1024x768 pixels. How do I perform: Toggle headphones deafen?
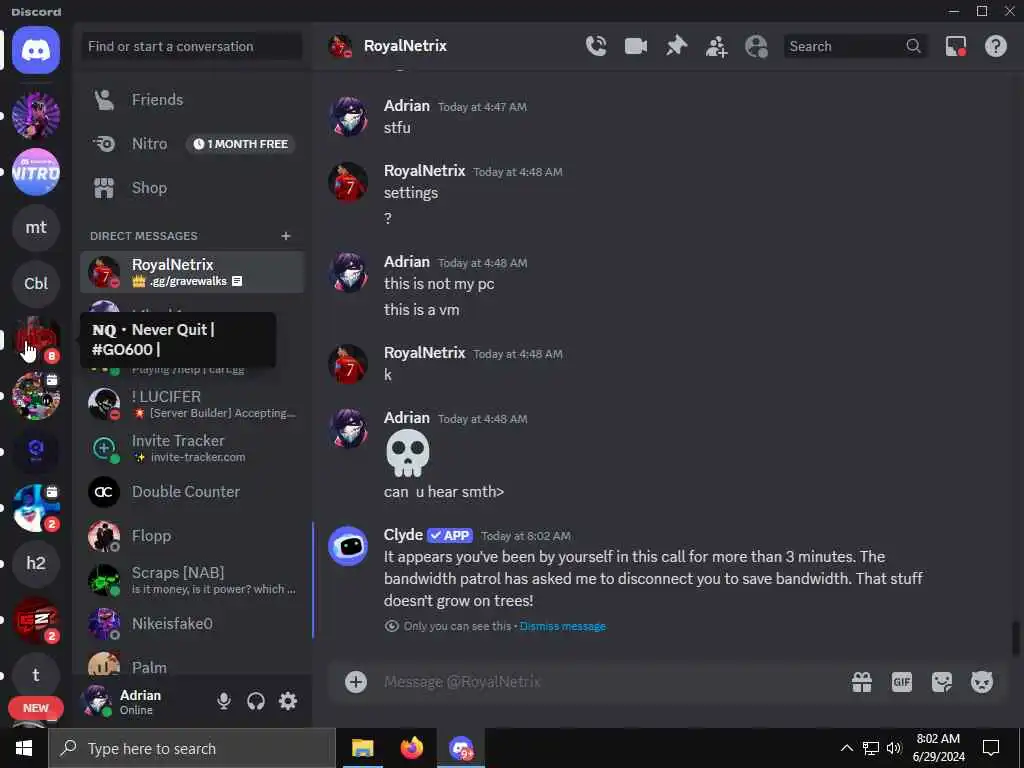[x=256, y=701]
